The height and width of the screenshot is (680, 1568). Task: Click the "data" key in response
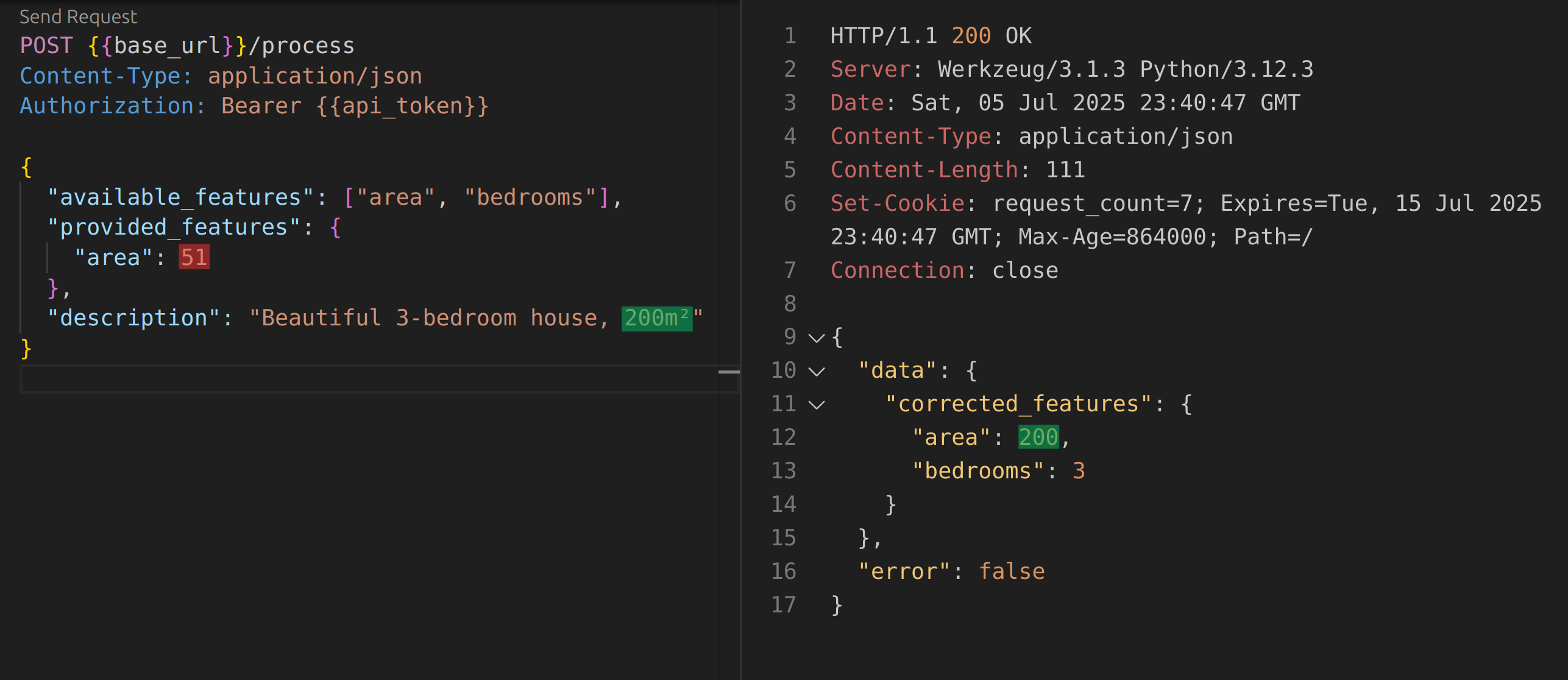click(x=897, y=371)
